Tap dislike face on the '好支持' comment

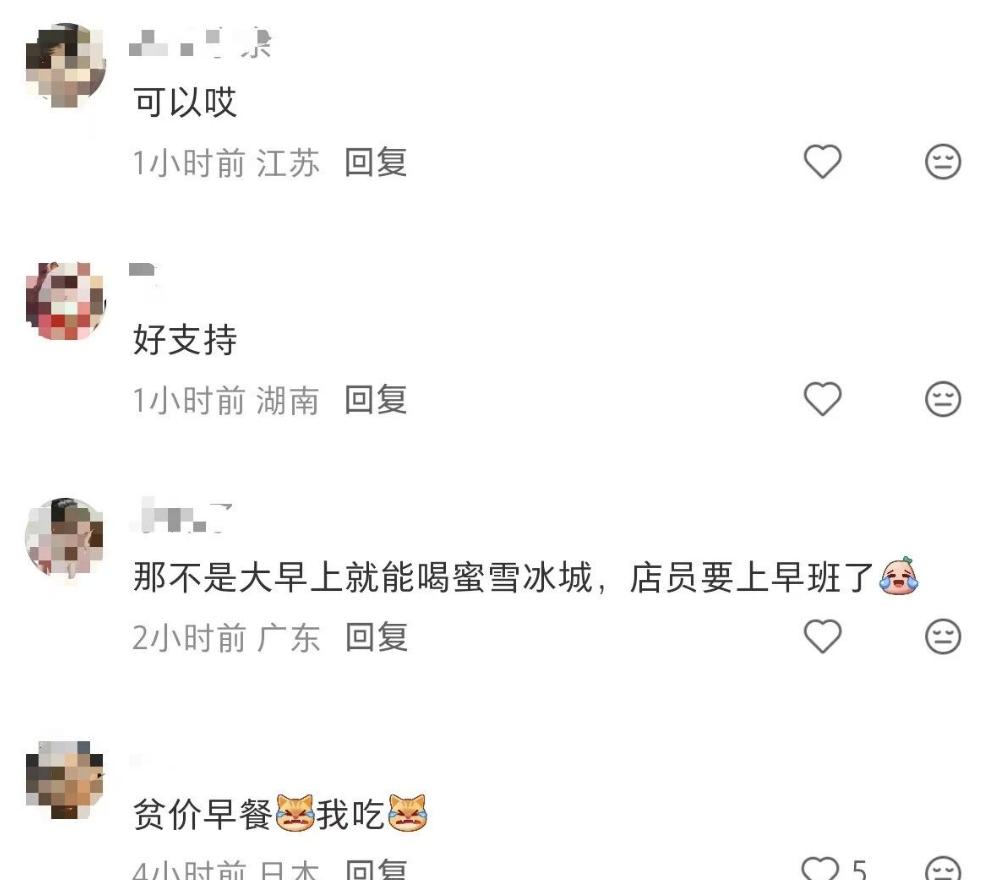[x=943, y=400]
